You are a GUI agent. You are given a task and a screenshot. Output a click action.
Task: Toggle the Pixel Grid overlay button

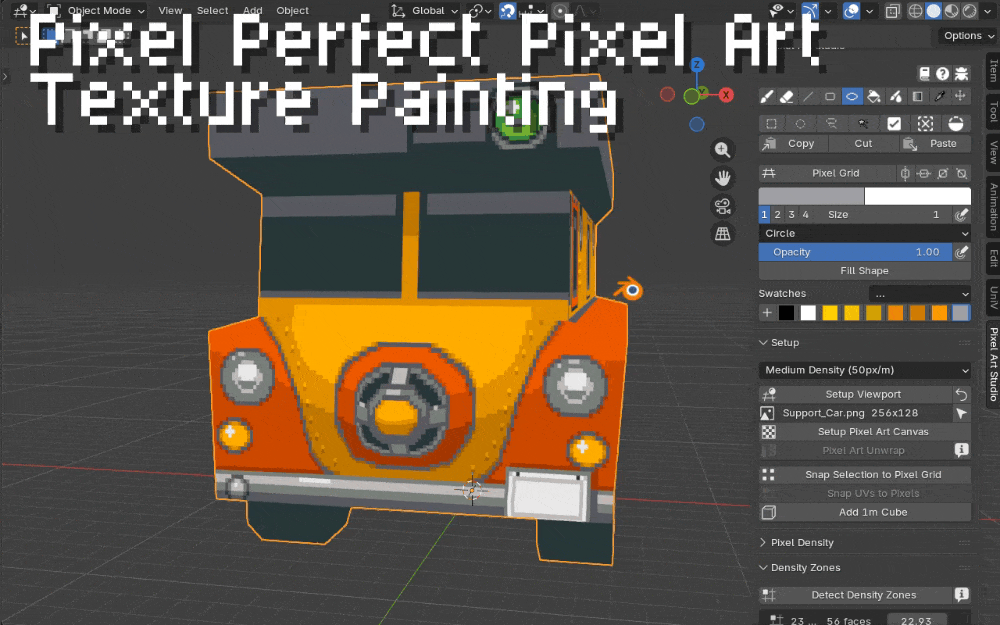point(827,173)
